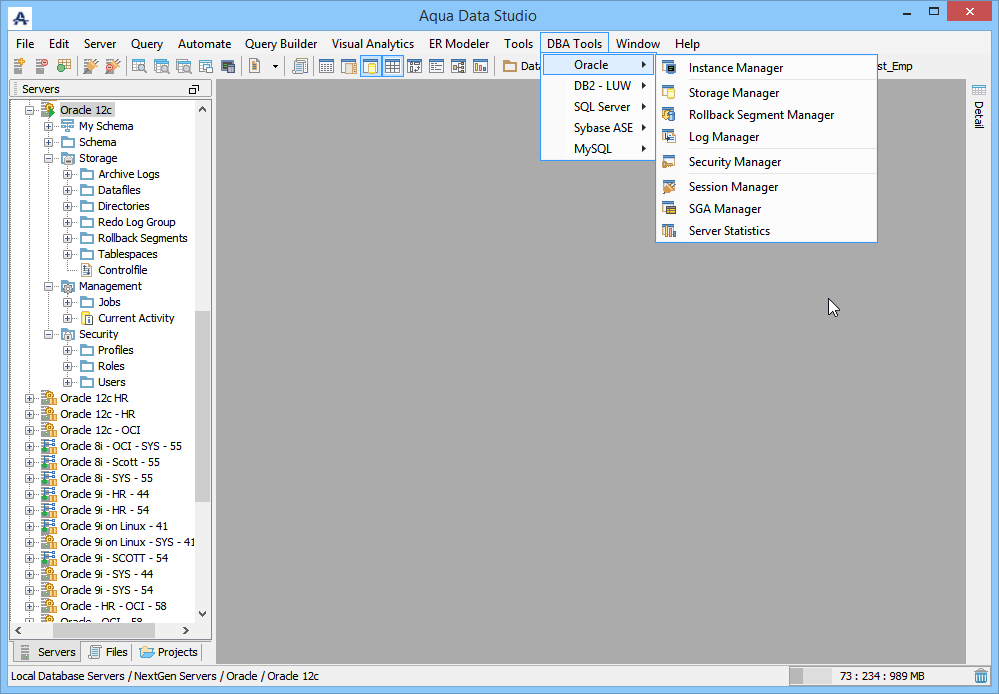Click the horizontal scrollbar thumb in Servers tree
999x694 pixels.
[x=104, y=630]
